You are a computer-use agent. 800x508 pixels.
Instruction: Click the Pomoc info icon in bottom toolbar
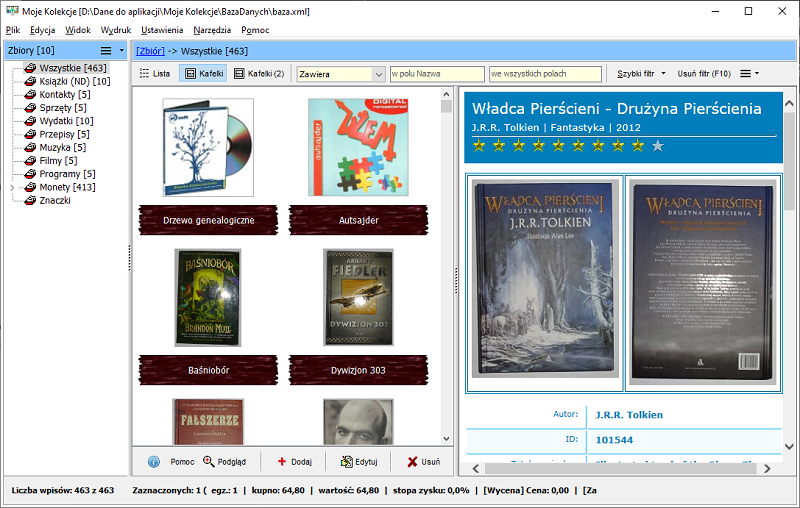click(154, 462)
